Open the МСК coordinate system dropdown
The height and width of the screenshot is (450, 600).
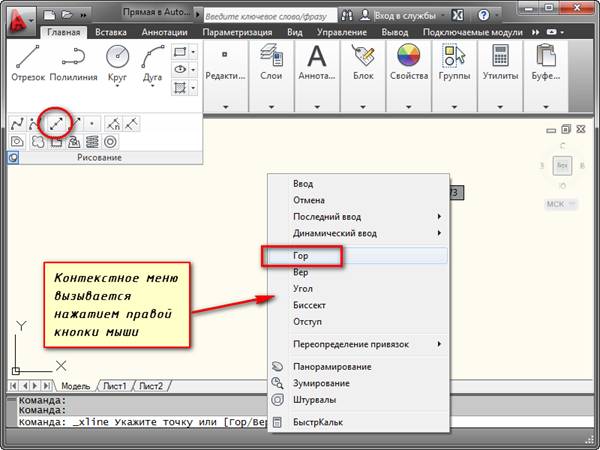[x=561, y=204]
